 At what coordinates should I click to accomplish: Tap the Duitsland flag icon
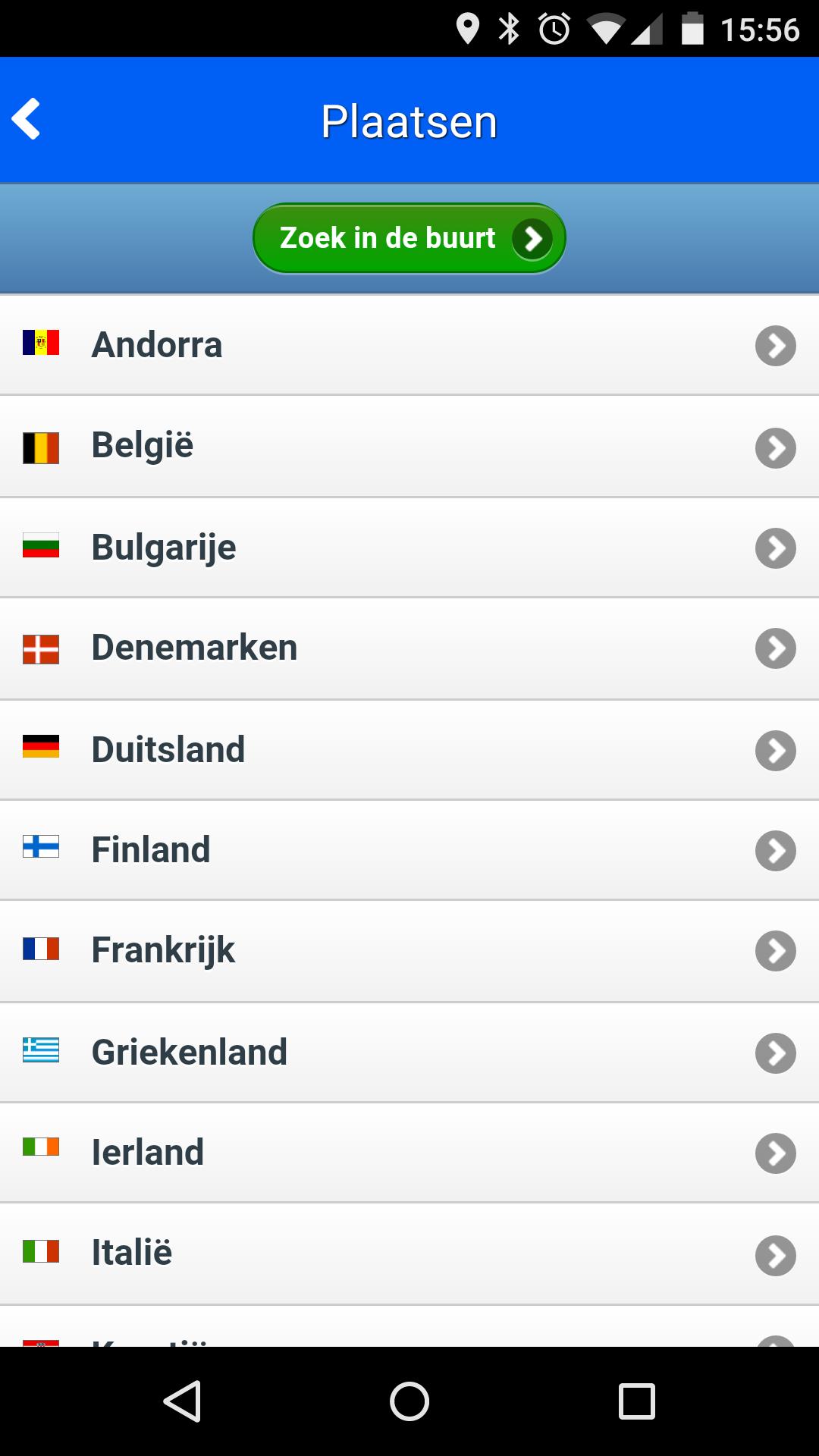click(41, 746)
